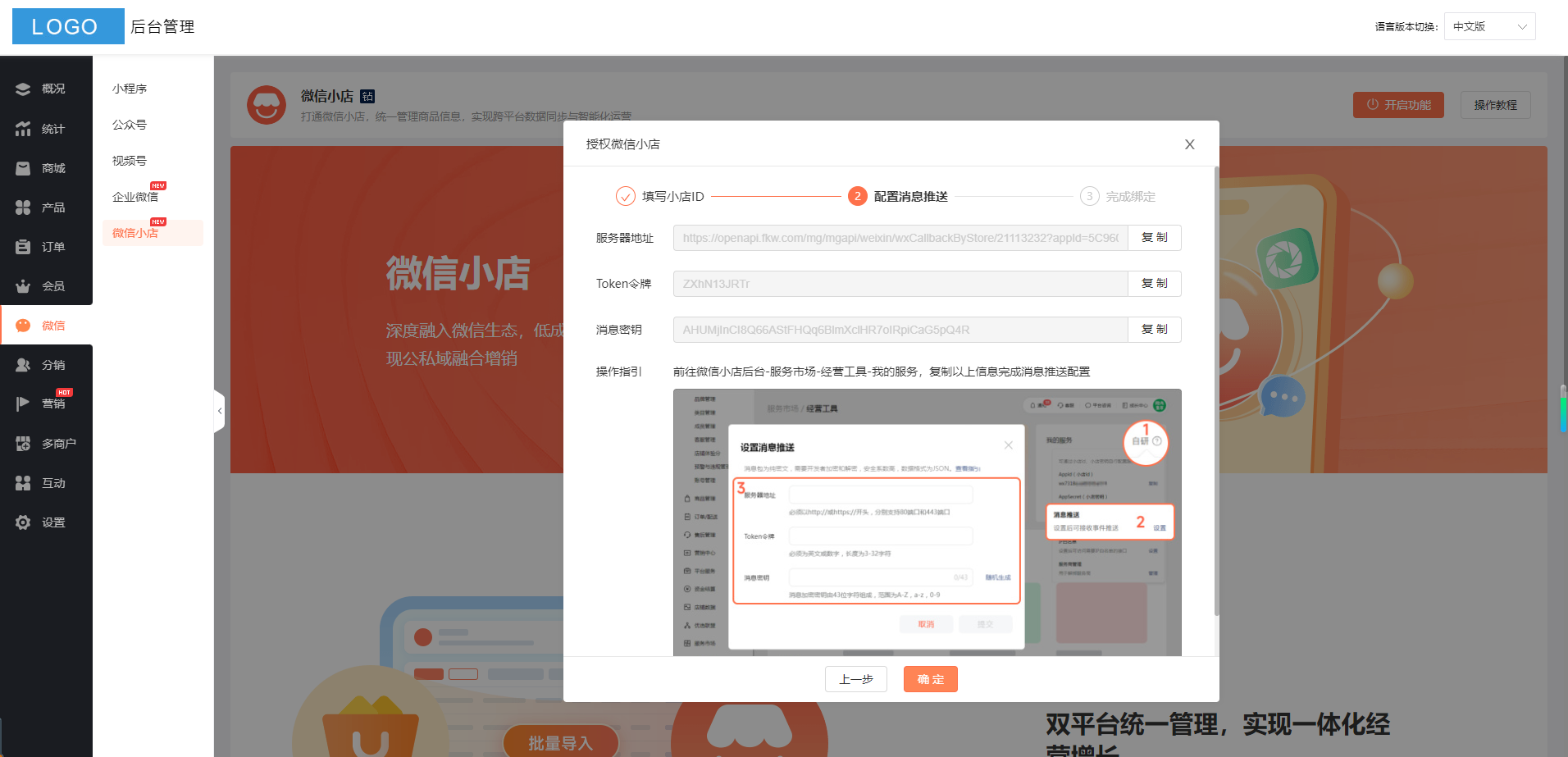
Task: Copy the 服务器地址 with its 复制 button
Action: (x=1155, y=238)
